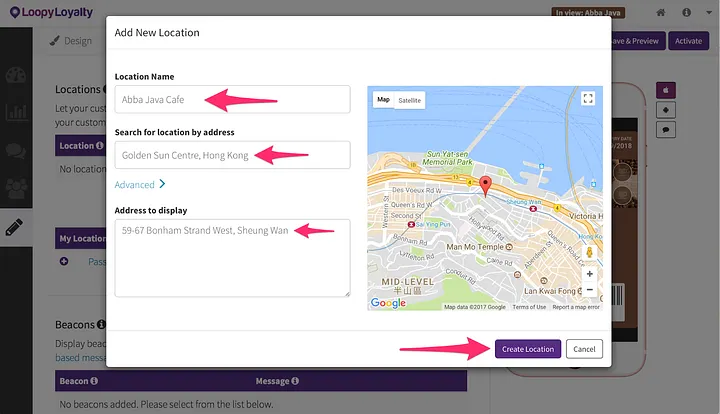Open the Design tab
This screenshot has width=720, height=414.
click(x=71, y=41)
